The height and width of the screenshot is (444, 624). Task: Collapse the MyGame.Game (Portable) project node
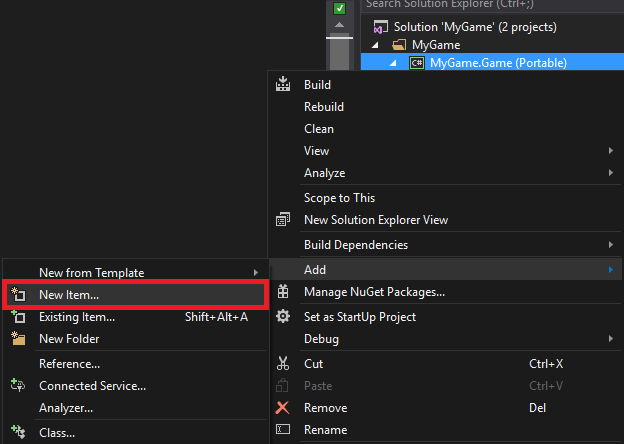pos(393,63)
